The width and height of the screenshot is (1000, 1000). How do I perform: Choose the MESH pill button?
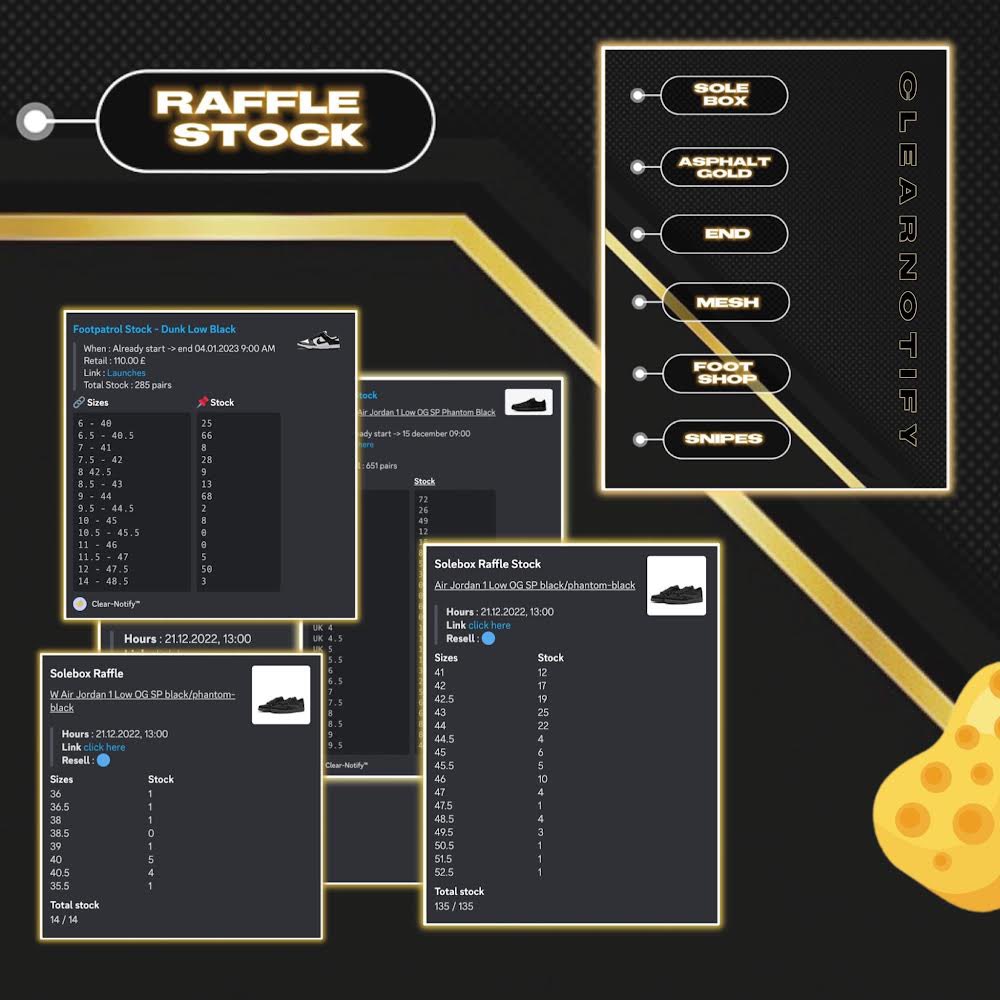coord(726,302)
